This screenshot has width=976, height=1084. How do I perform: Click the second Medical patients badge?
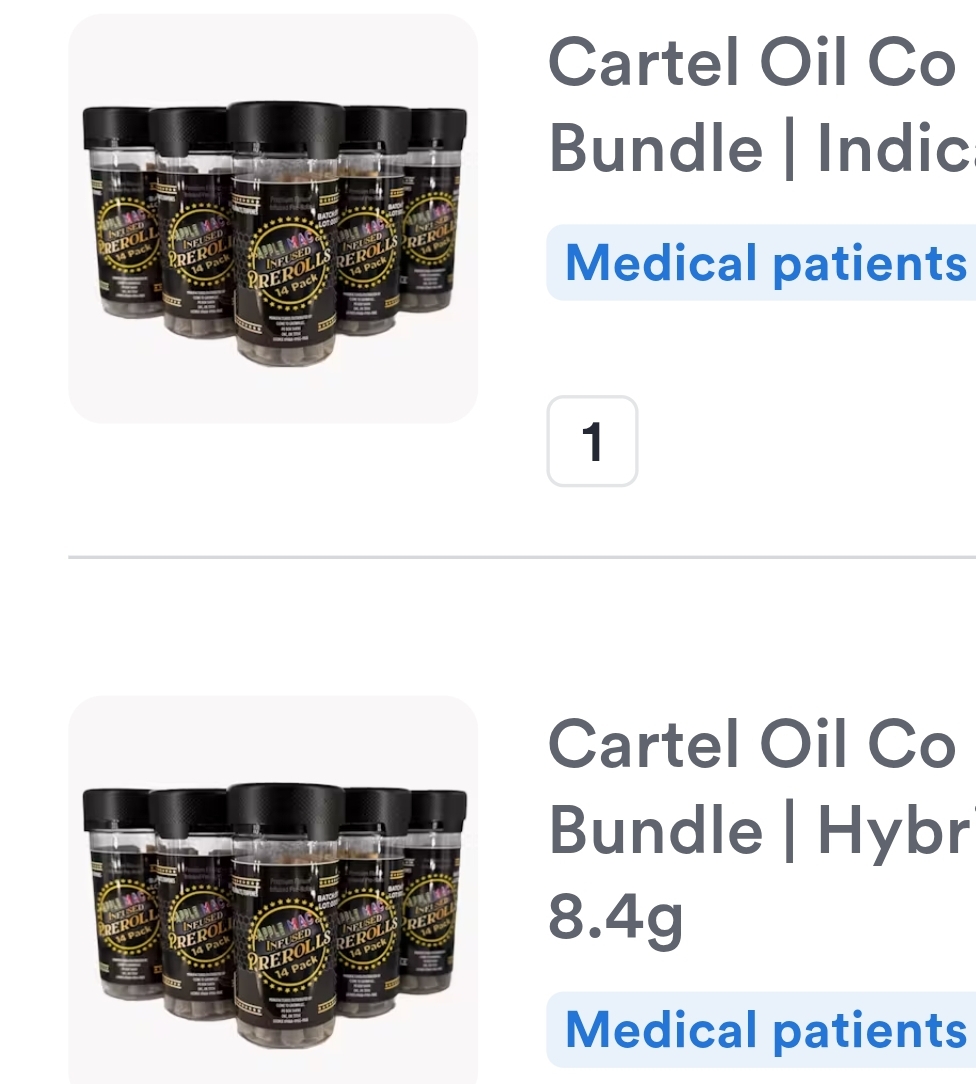click(761, 1029)
